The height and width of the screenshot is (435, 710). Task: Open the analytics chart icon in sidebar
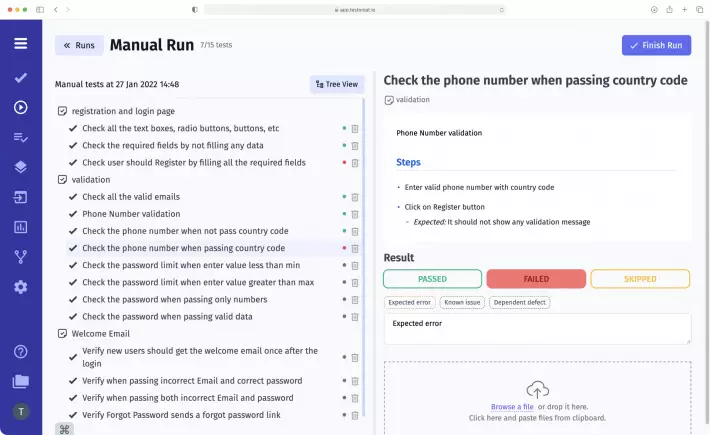pos(20,227)
